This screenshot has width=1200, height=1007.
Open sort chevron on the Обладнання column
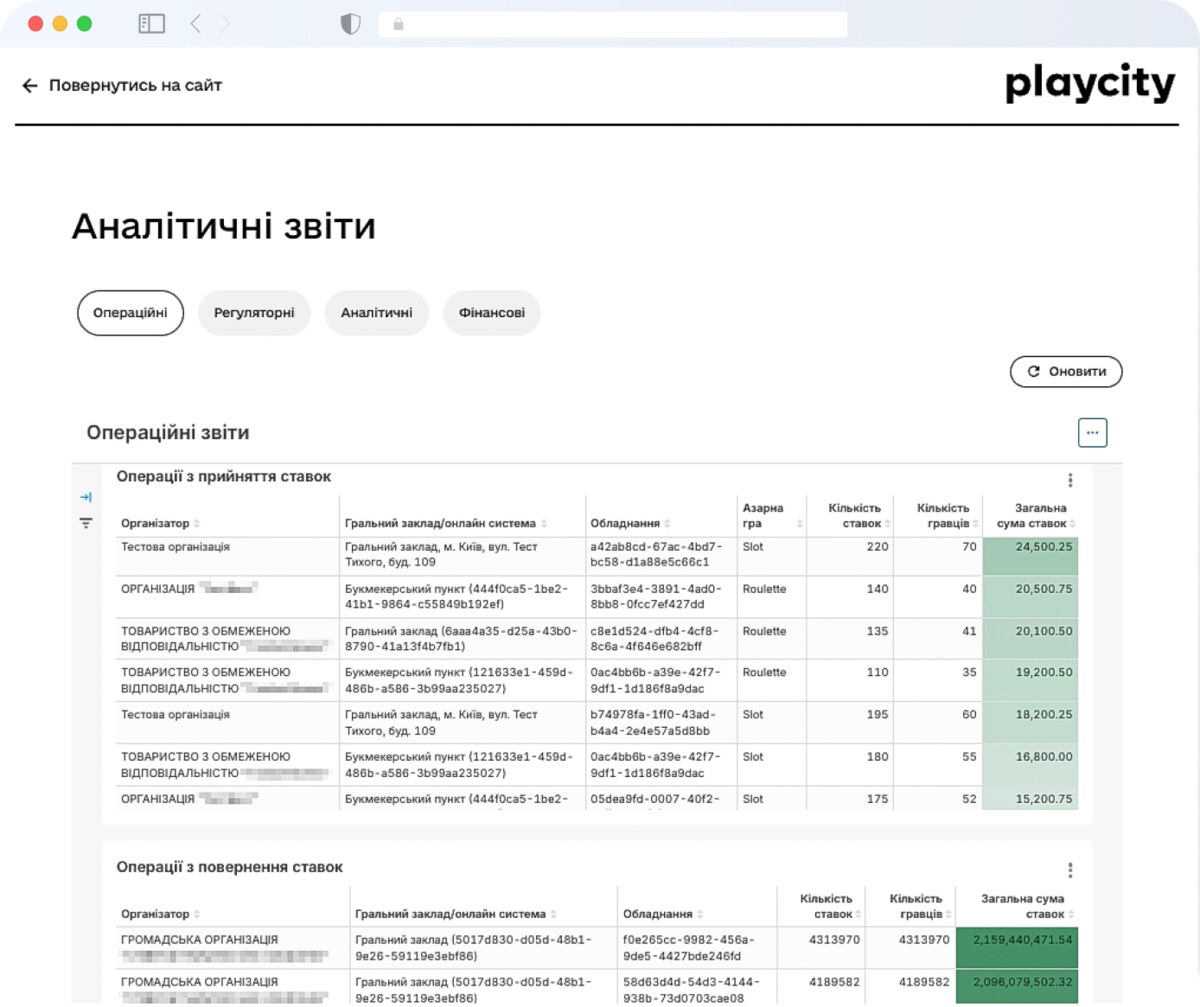click(x=666, y=523)
